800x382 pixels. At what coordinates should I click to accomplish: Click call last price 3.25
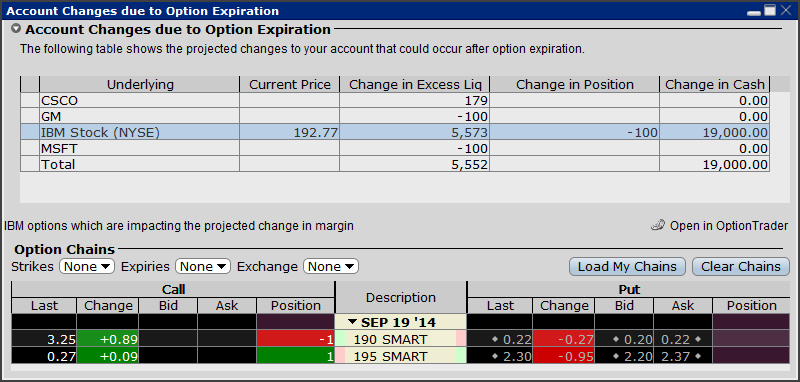click(44, 339)
